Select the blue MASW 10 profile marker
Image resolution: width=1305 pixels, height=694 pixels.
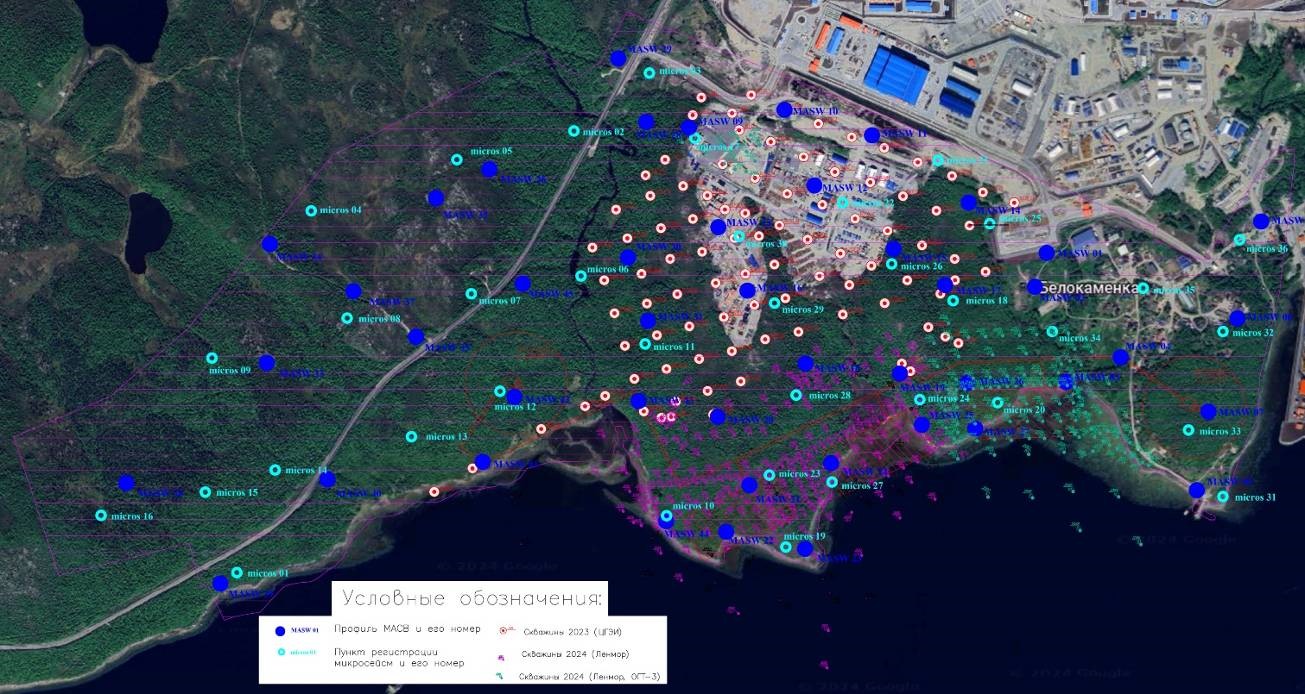[x=784, y=109]
